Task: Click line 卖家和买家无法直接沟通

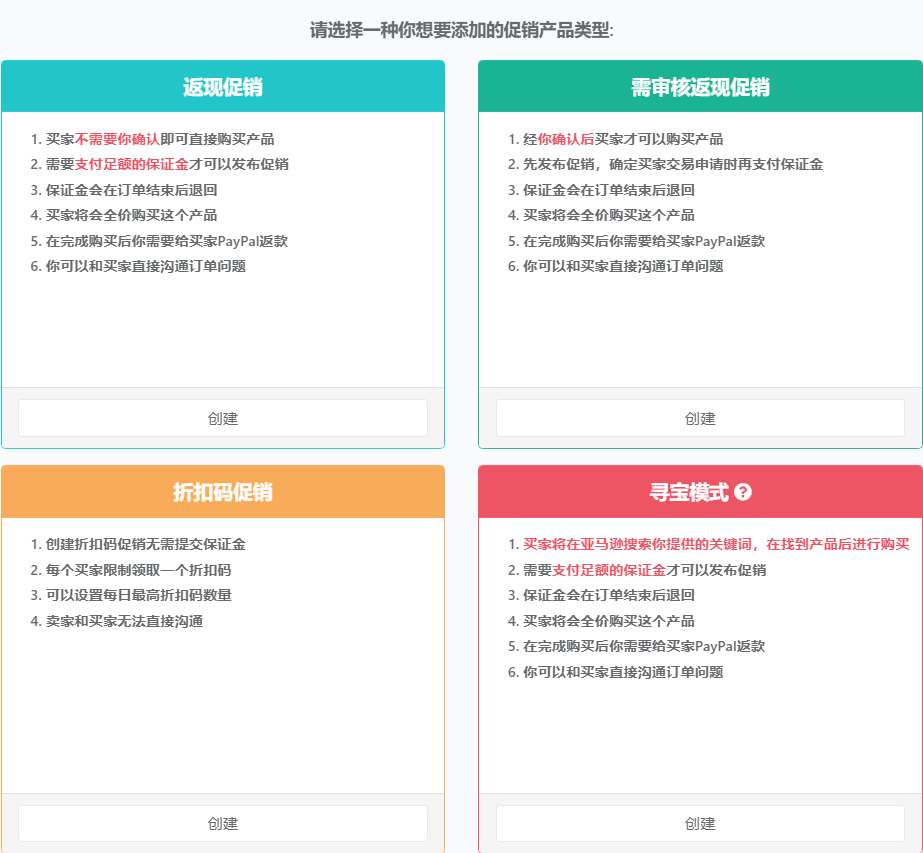Action: (124, 621)
